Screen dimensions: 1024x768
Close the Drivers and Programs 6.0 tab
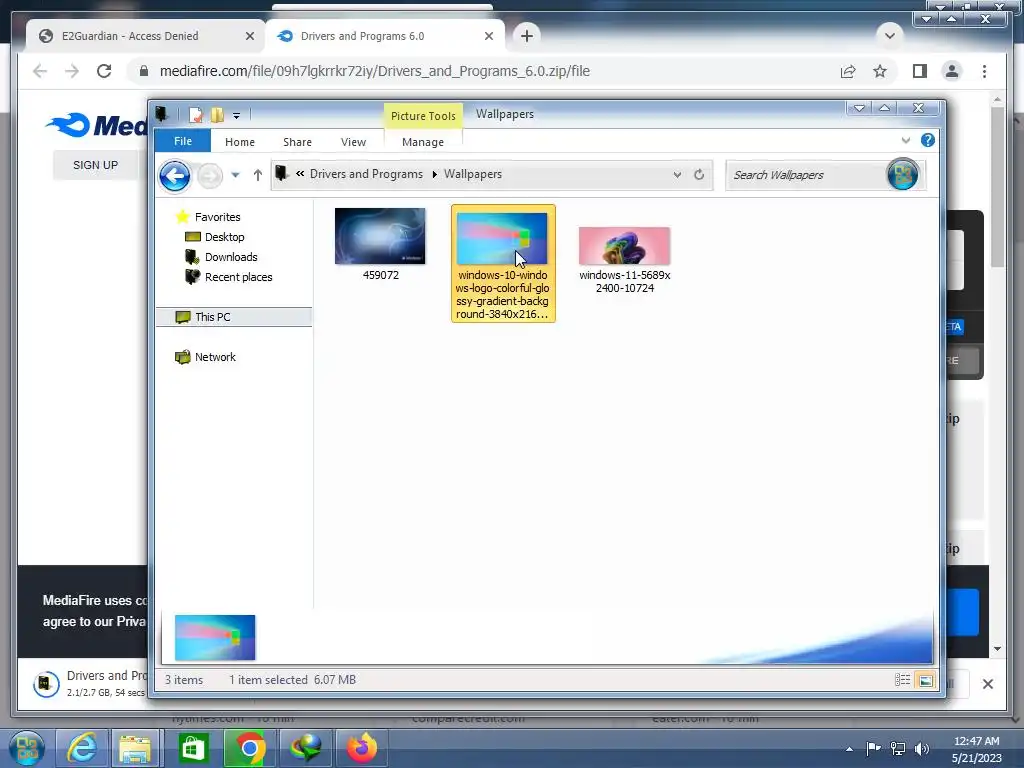click(488, 36)
